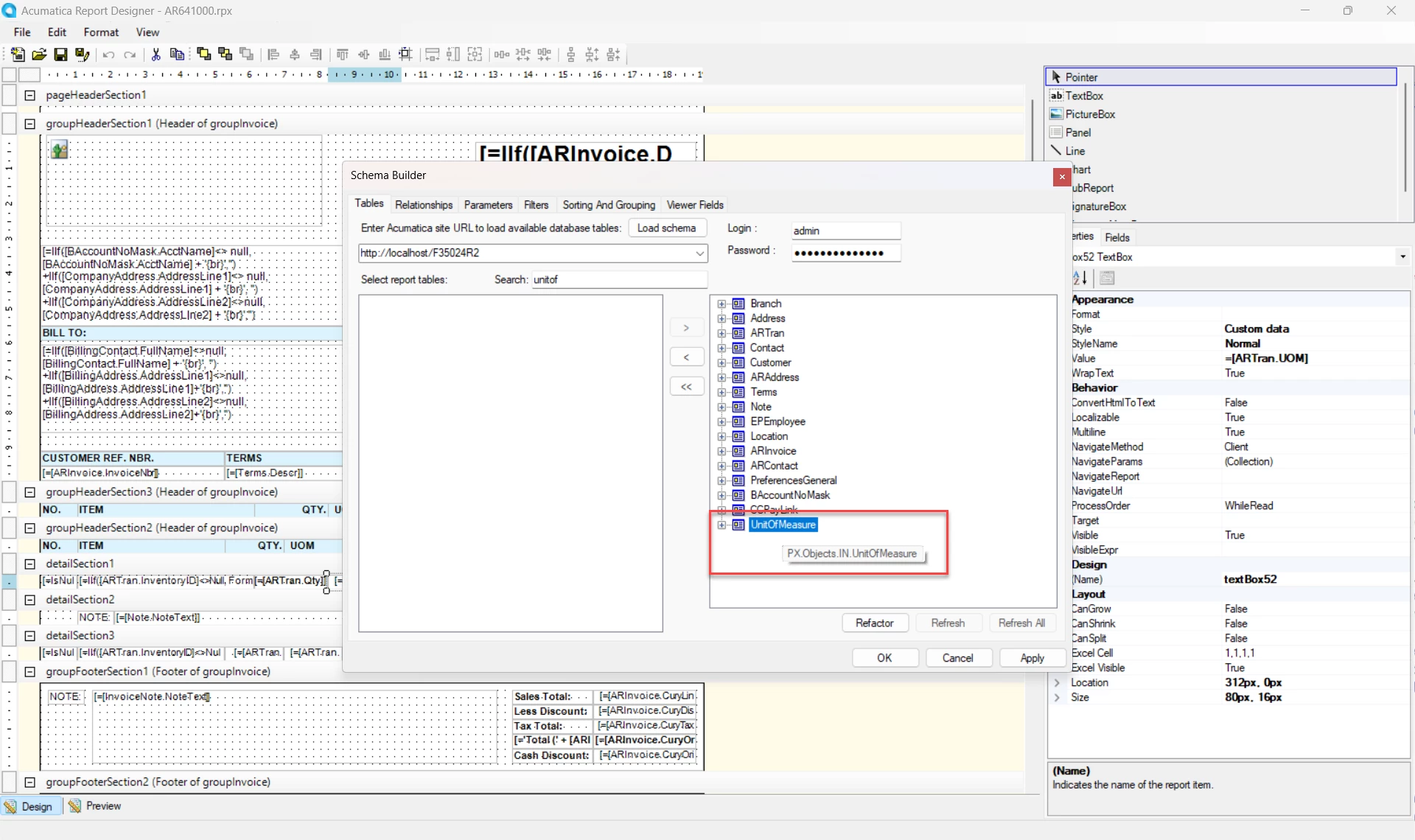Open the Format menu
Image resolution: width=1415 pixels, height=840 pixels.
point(101,32)
